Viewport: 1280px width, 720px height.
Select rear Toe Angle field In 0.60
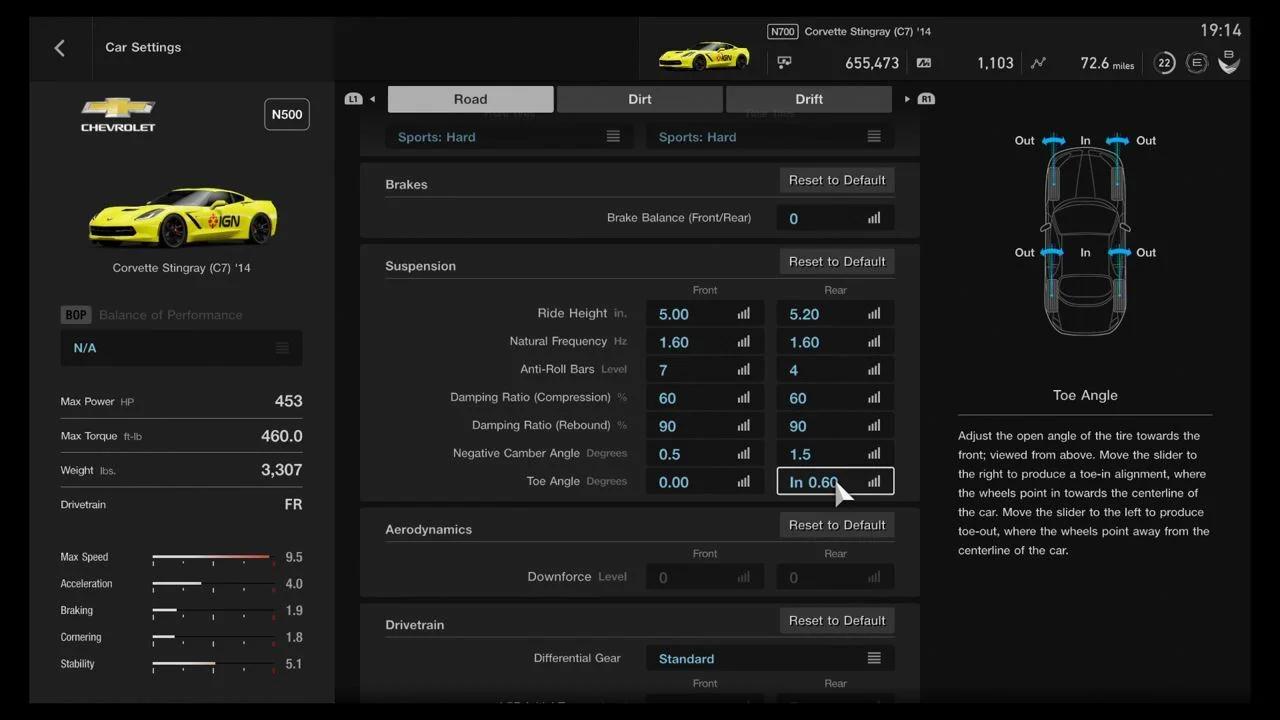835,482
